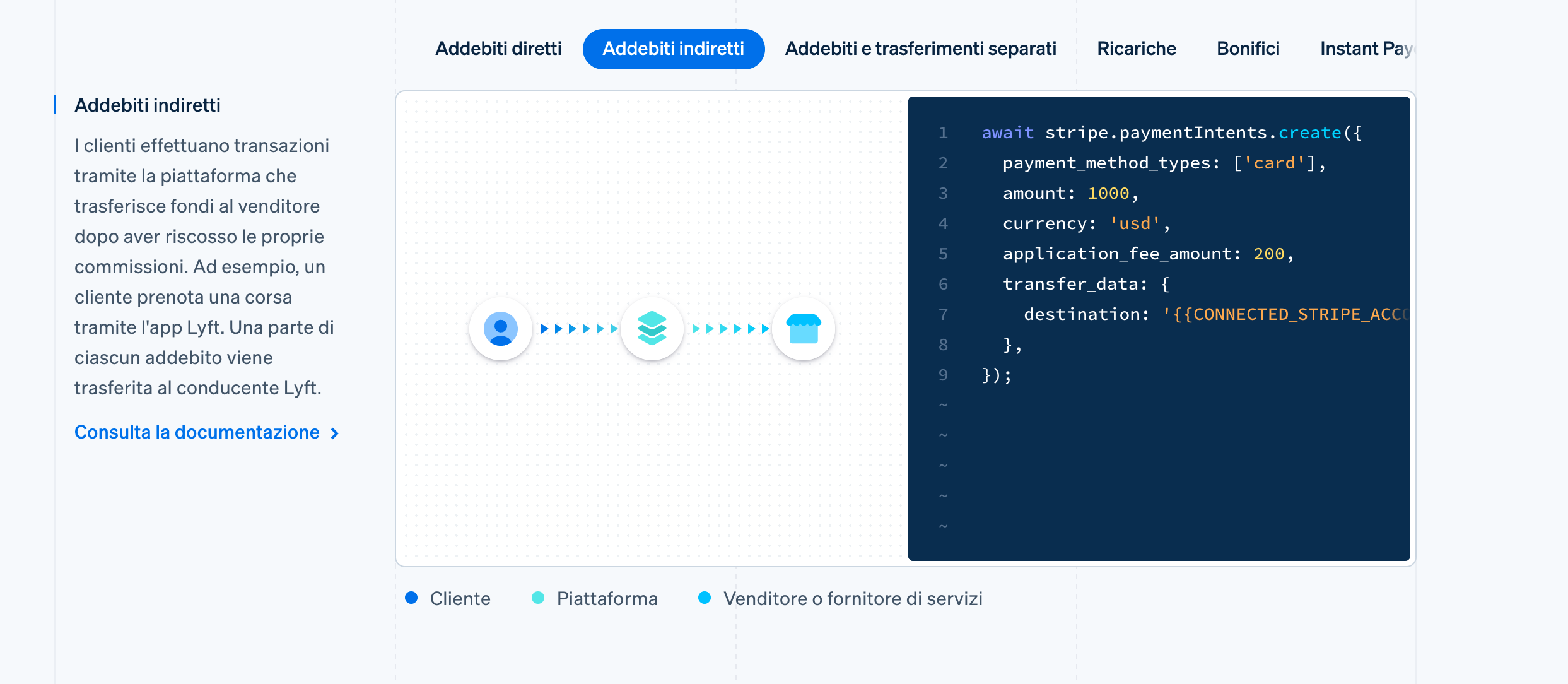
Task: Switch to the Ricariche tab
Action: click(1137, 49)
